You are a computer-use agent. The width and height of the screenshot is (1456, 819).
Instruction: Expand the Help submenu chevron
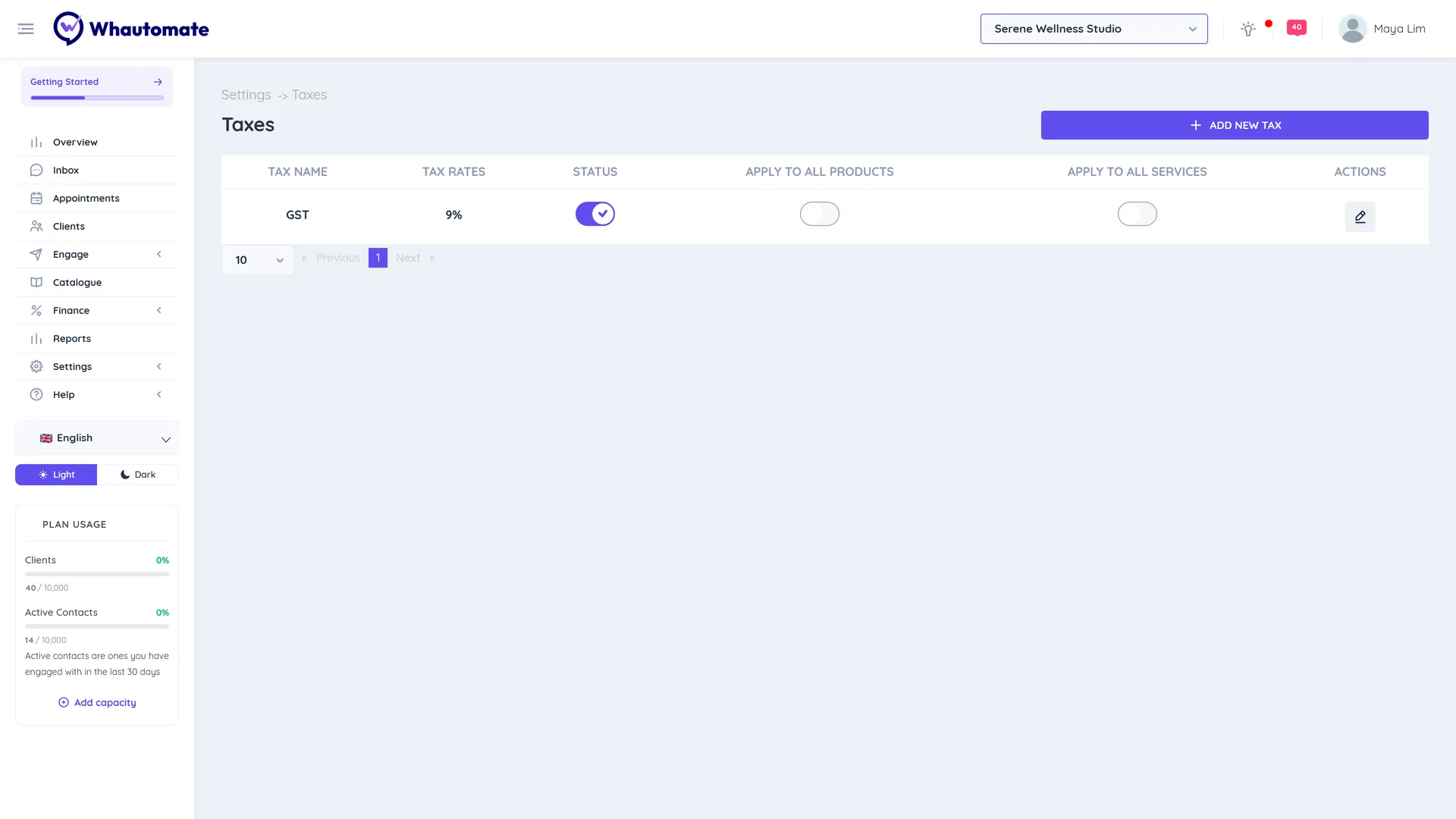coord(159,394)
